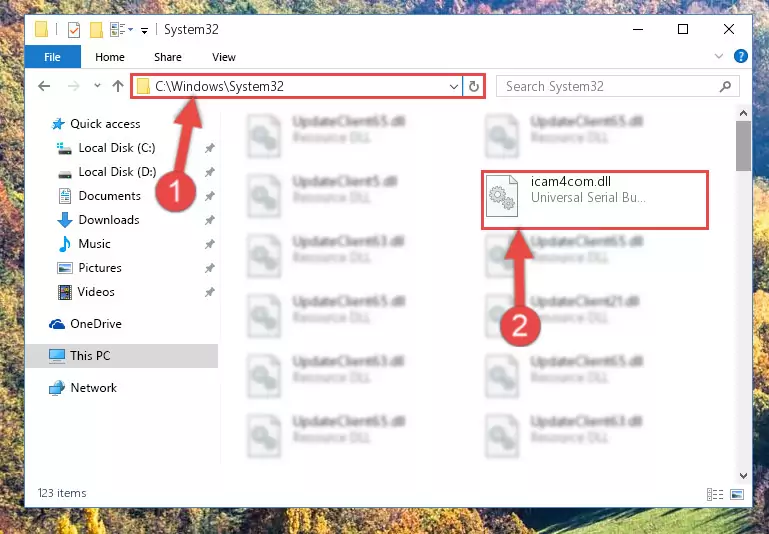Switch to the View ribbon tab
The height and width of the screenshot is (534, 769).
click(x=224, y=57)
